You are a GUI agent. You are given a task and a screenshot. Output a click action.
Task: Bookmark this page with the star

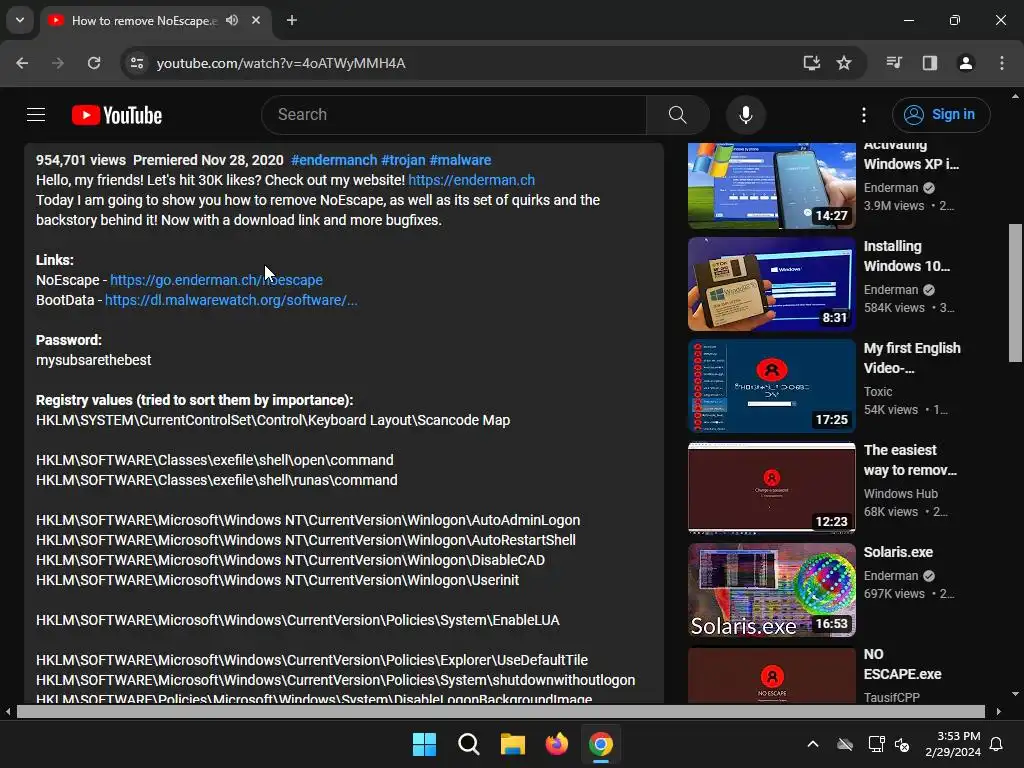844,63
